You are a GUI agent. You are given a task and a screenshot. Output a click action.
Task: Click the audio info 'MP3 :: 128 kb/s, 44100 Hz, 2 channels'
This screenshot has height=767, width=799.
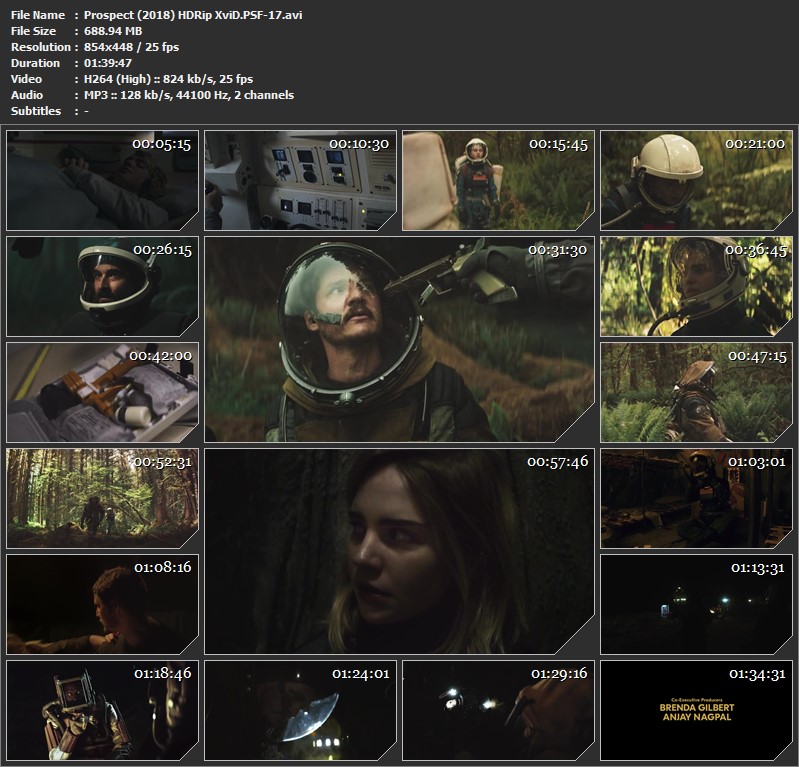[x=189, y=95]
